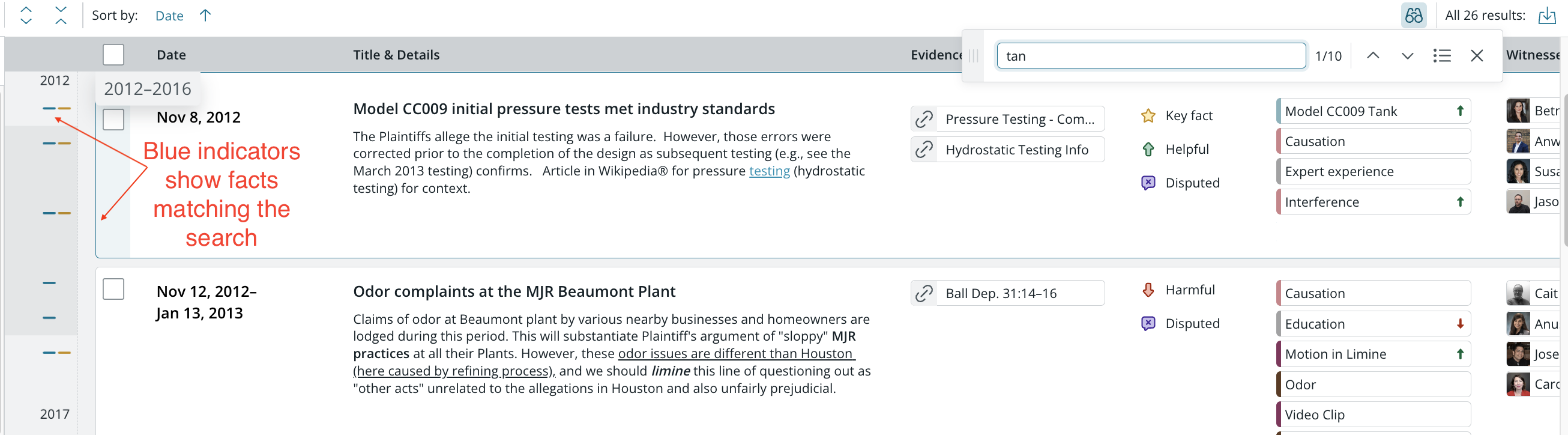The width and height of the screenshot is (1568, 435).
Task: Select the Nov 12, 2012 fact checkbox
Action: 113,289
